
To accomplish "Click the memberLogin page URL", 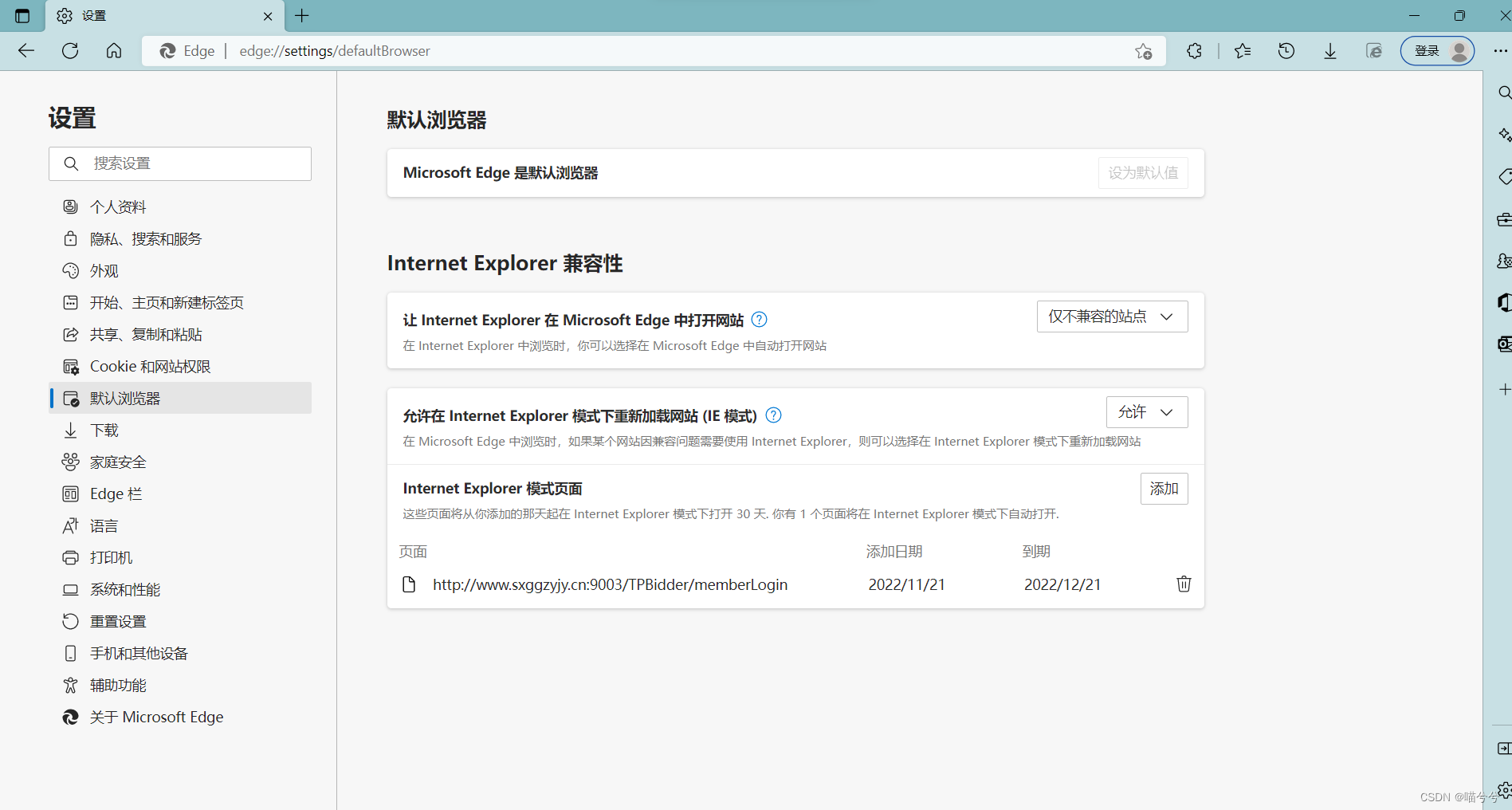I will [610, 584].
